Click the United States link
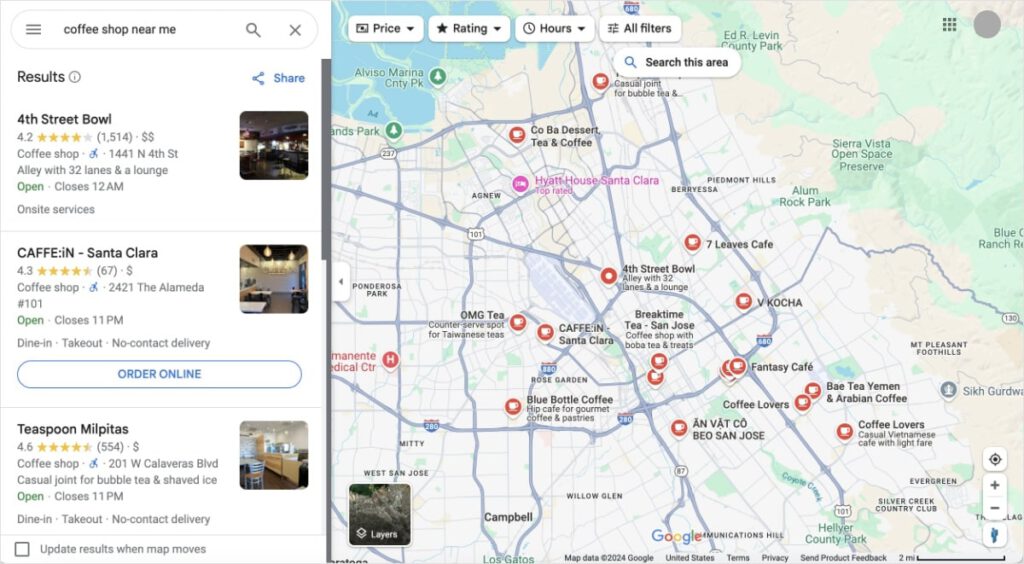This screenshot has height=564, width=1024. point(690,557)
